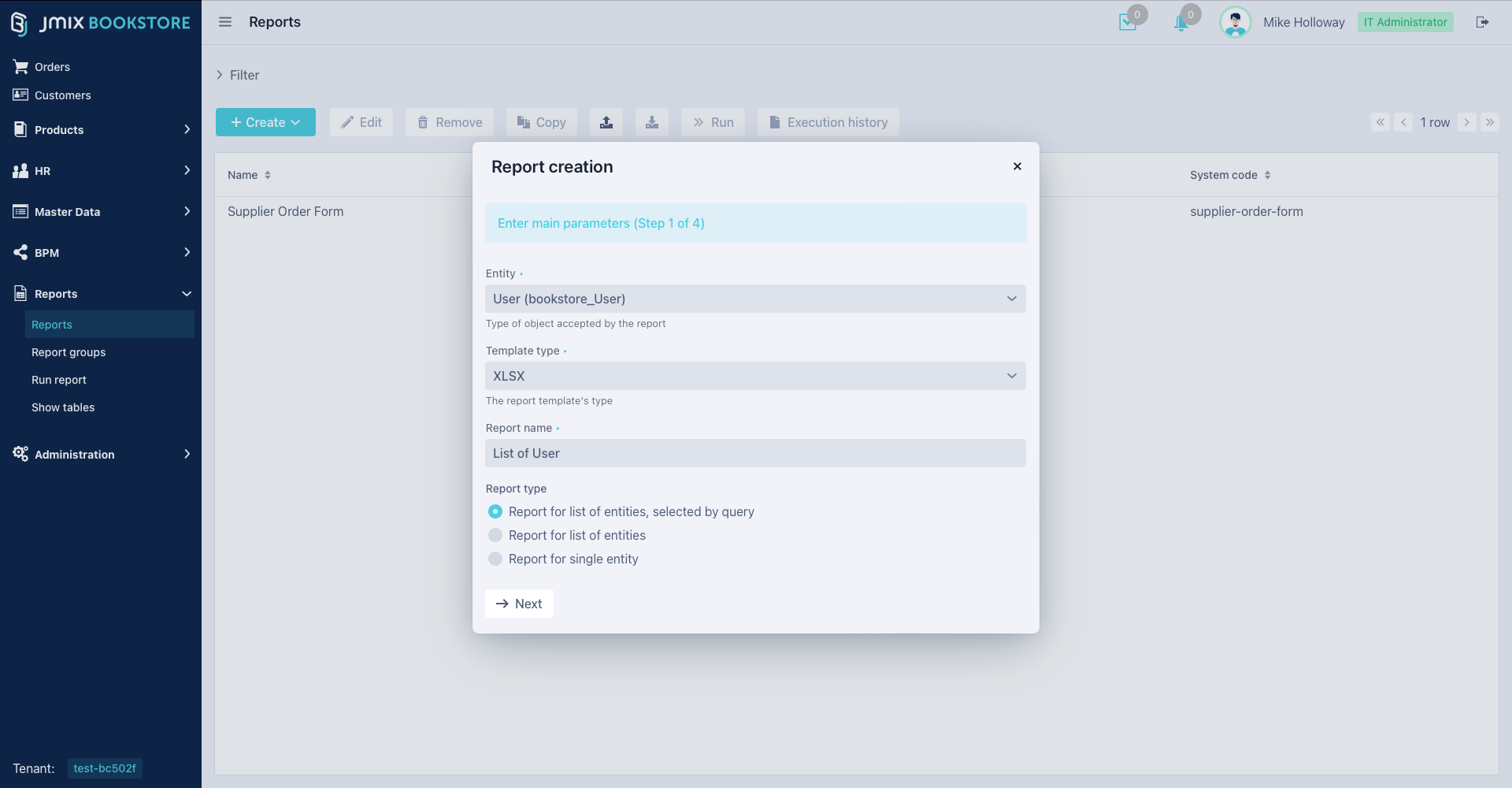Open the inbox tasks icon in header
This screenshot has height=788, width=1512.
(x=1128, y=22)
